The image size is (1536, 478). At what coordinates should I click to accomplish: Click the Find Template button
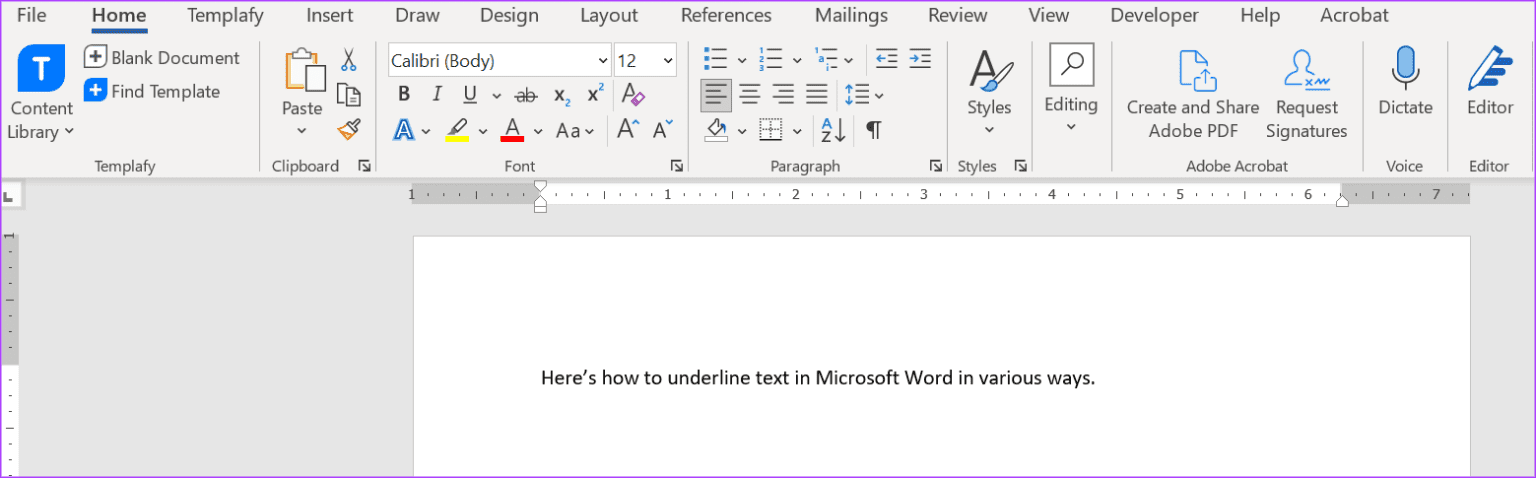point(152,91)
